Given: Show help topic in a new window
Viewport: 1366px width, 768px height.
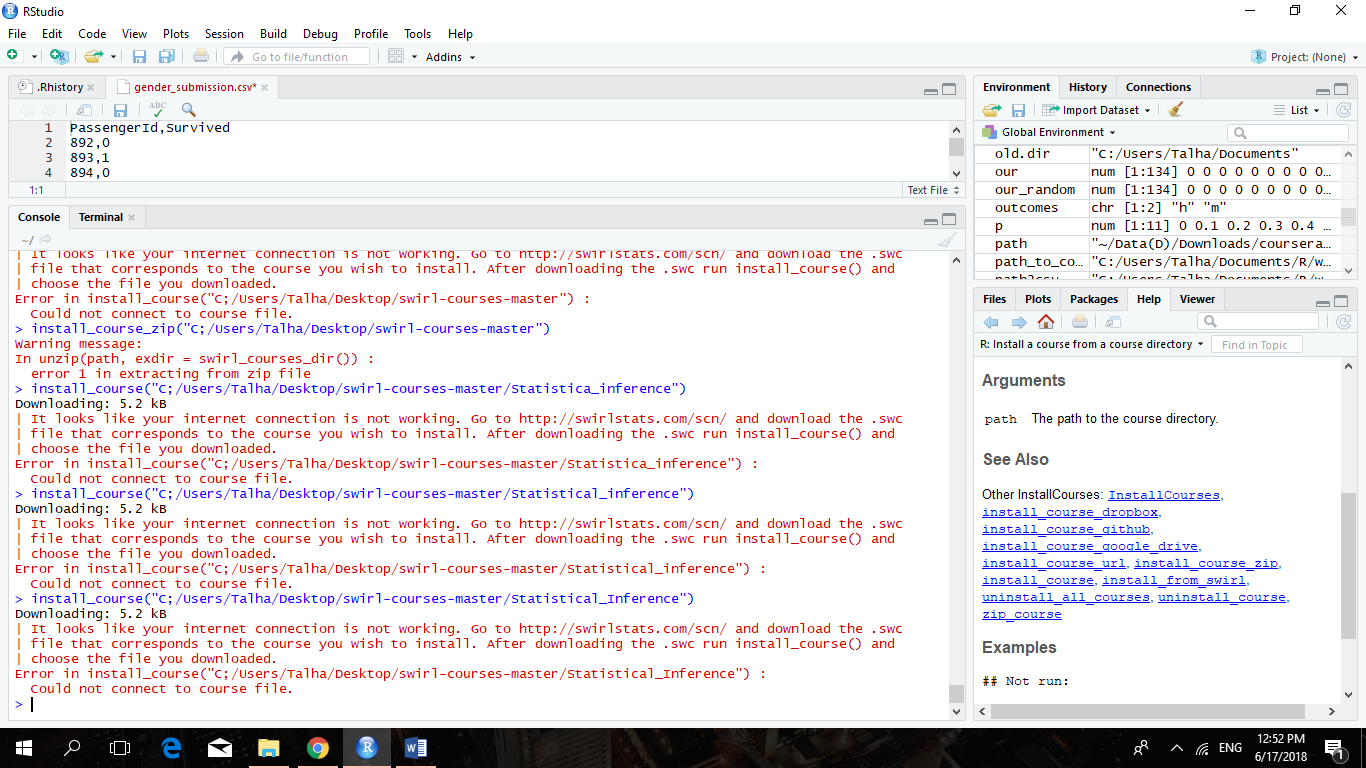Looking at the screenshot, I should click(x=1113, y=323).
